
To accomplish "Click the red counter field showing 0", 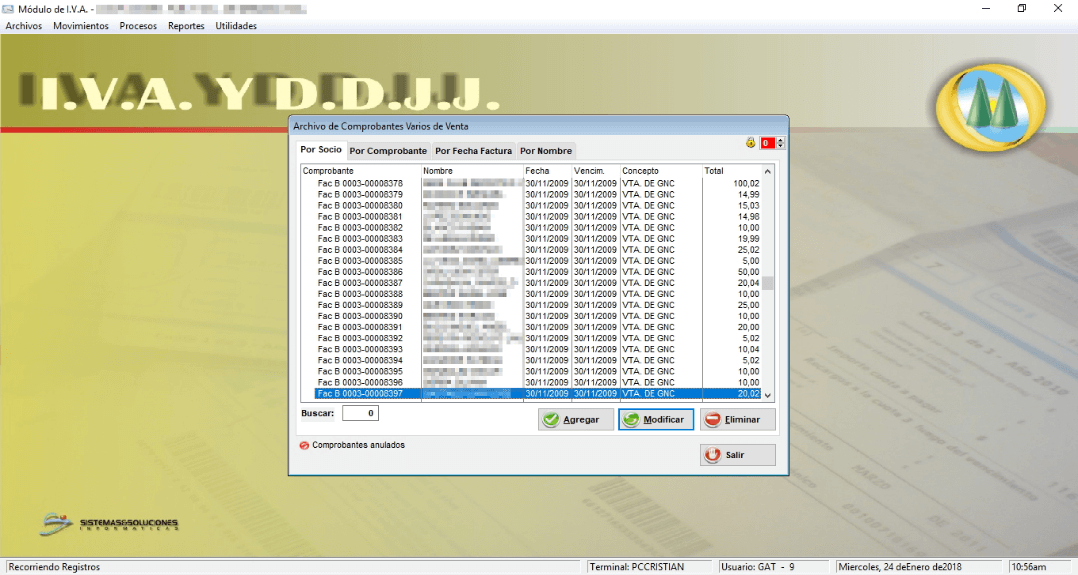I will pos(767,143).
